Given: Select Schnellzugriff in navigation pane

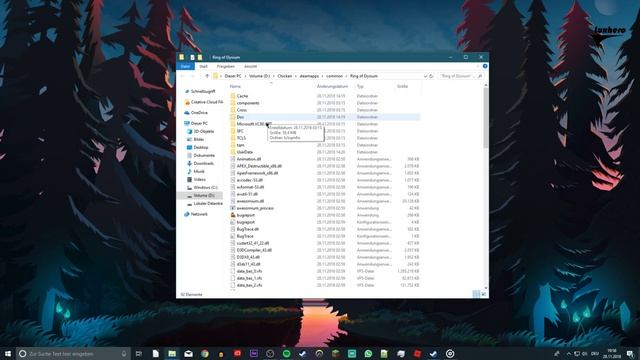Looking at the screenshot, I should coord(203,91).
